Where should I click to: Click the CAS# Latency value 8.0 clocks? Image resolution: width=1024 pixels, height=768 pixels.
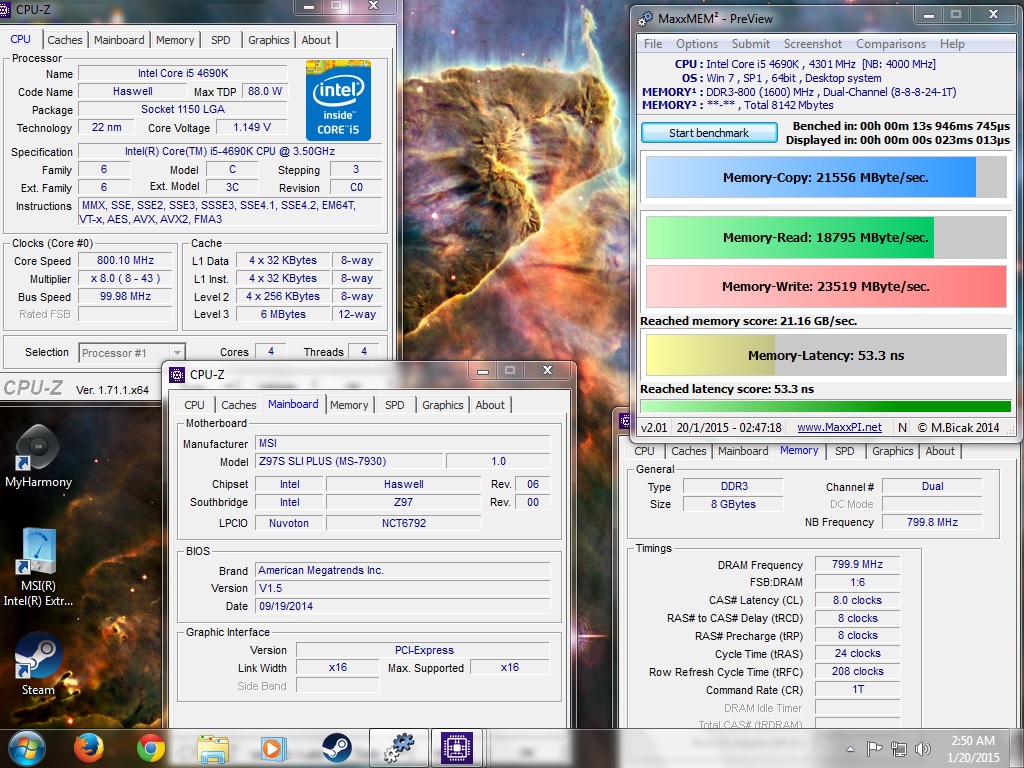coord(857,600)
